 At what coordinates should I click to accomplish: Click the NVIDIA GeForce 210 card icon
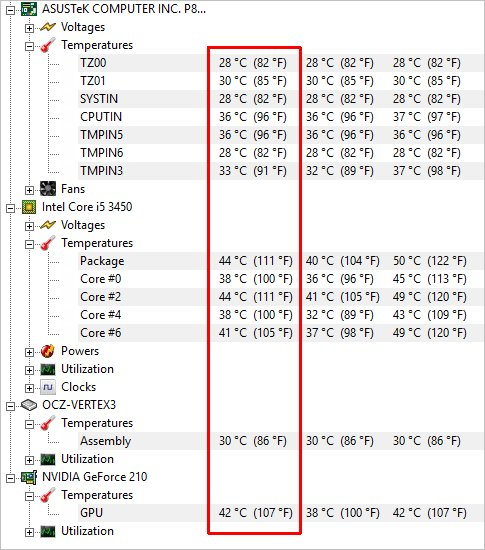pos(29,477)
